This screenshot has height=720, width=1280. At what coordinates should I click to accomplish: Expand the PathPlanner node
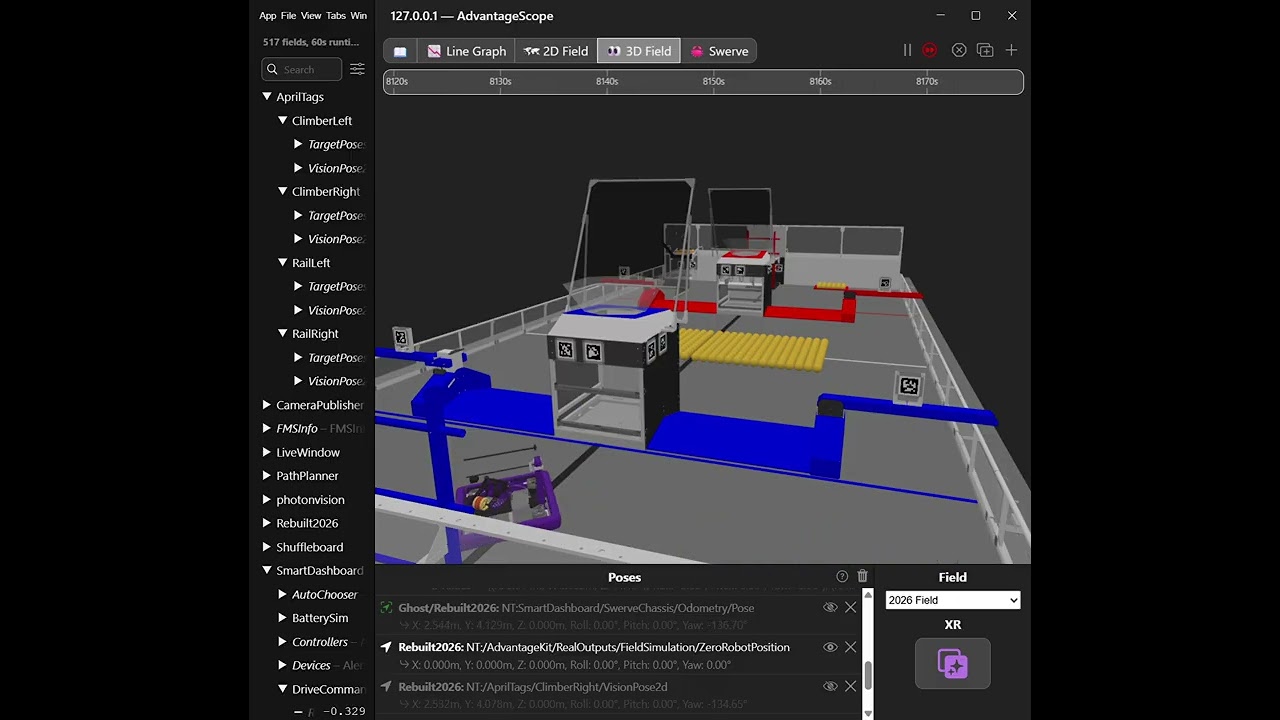click(x=267, y=476)
